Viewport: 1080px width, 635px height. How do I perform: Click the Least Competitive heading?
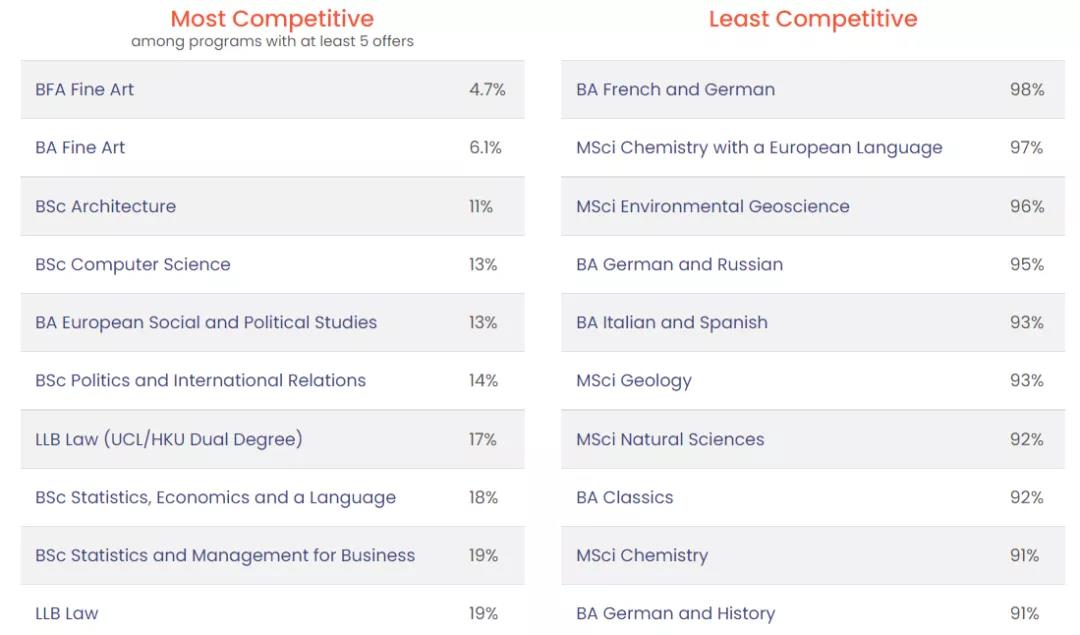[x=812, y=18]
